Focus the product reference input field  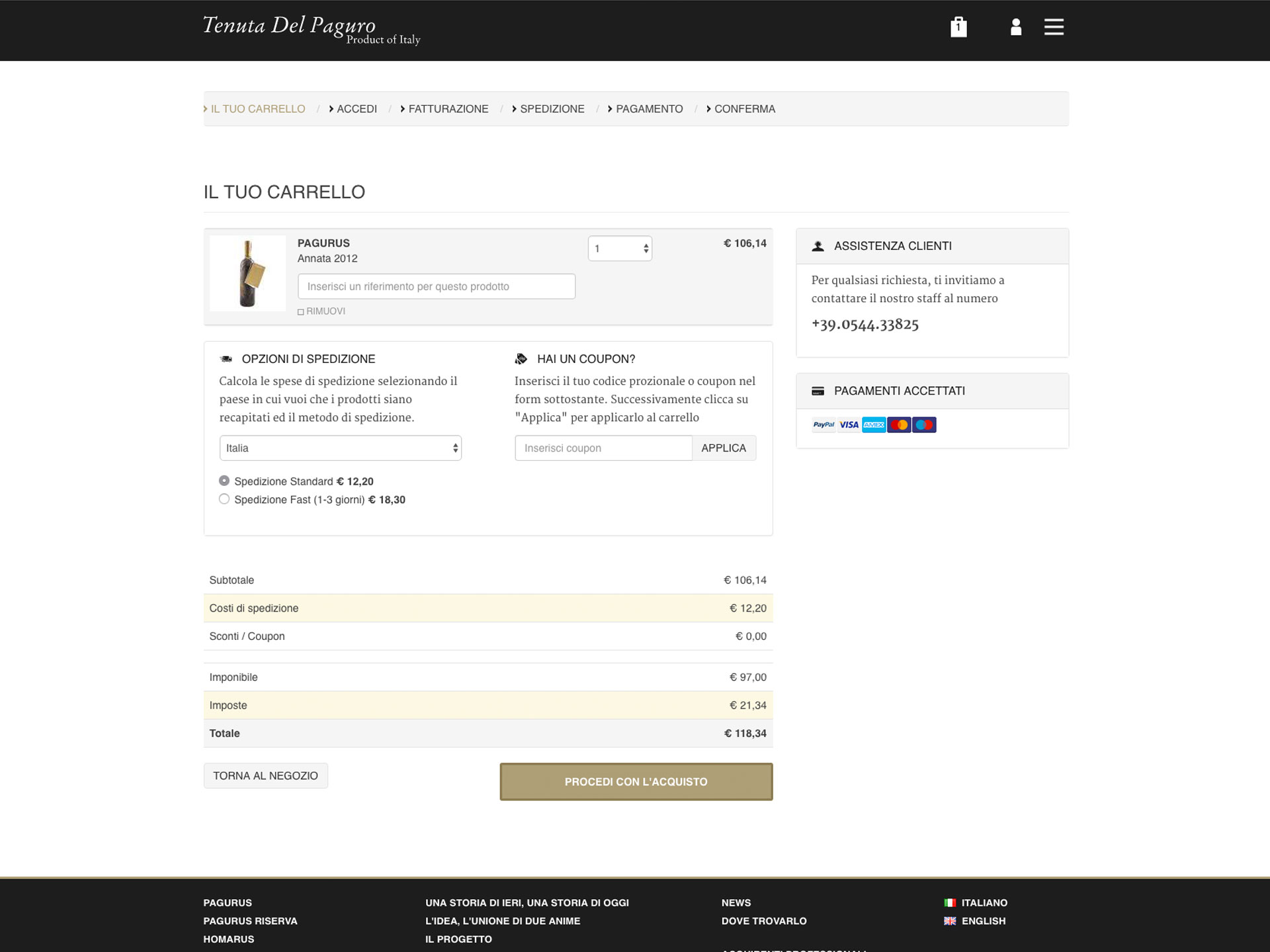click(x=437, y=286)
